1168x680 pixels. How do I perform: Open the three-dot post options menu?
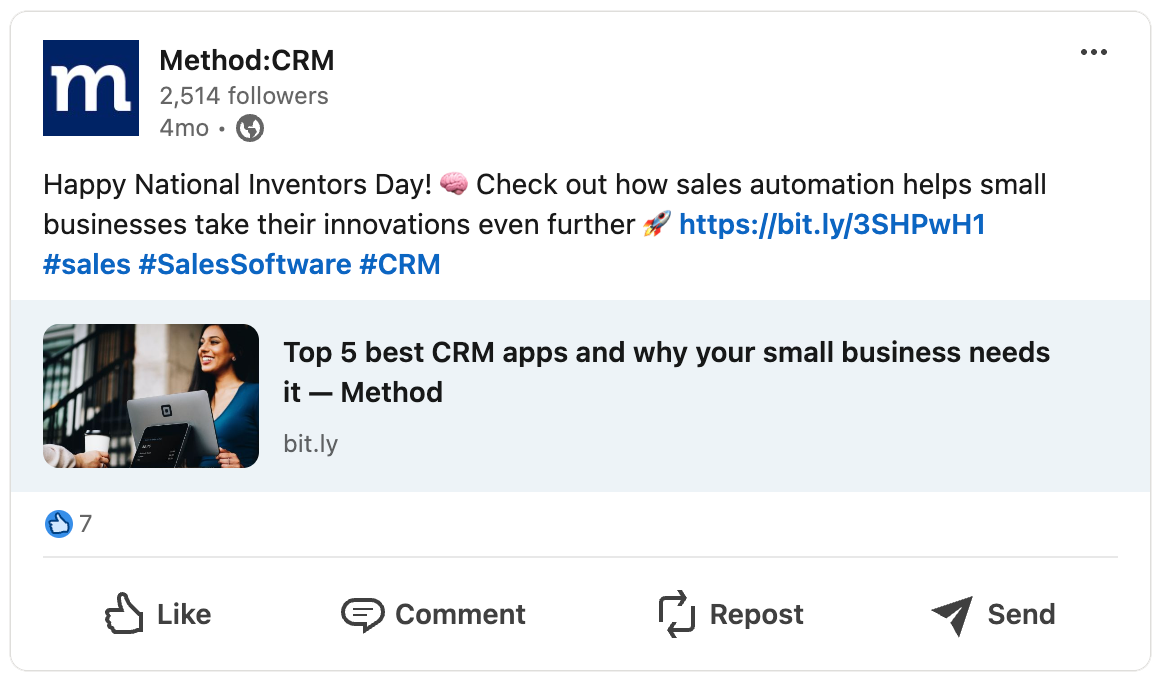click(x=1094, y=53)
